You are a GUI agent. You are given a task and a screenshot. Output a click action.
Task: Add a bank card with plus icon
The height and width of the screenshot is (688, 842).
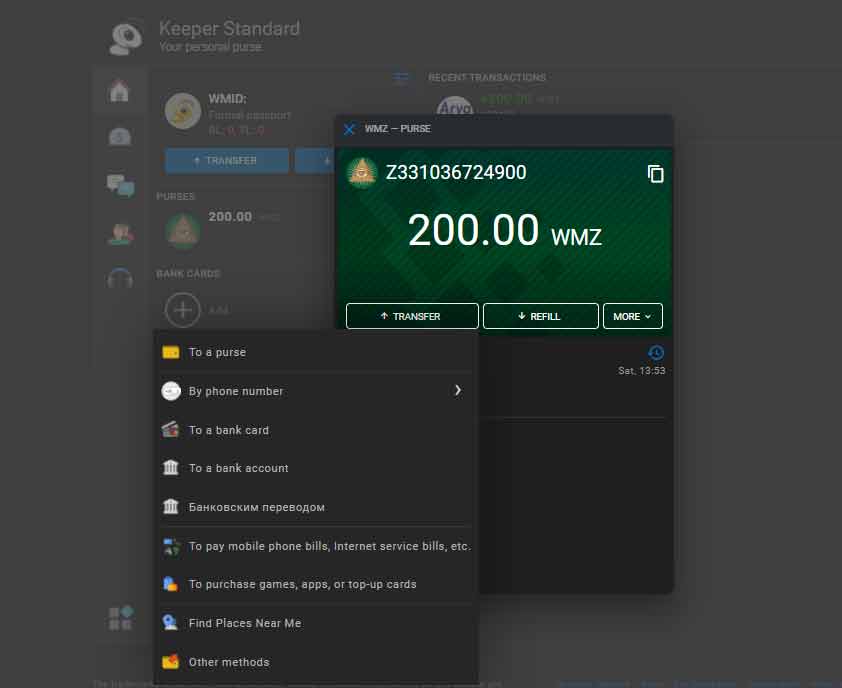[x=183, y=310]
